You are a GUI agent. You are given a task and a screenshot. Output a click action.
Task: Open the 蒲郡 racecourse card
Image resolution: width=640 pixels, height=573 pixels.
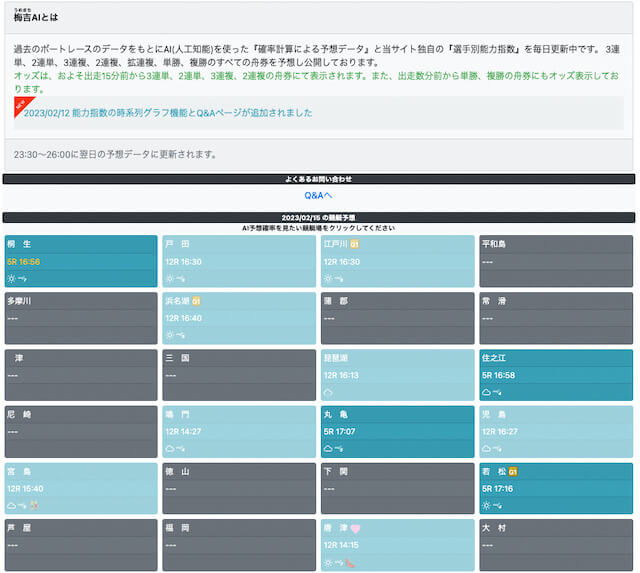(x=398, y=318)
